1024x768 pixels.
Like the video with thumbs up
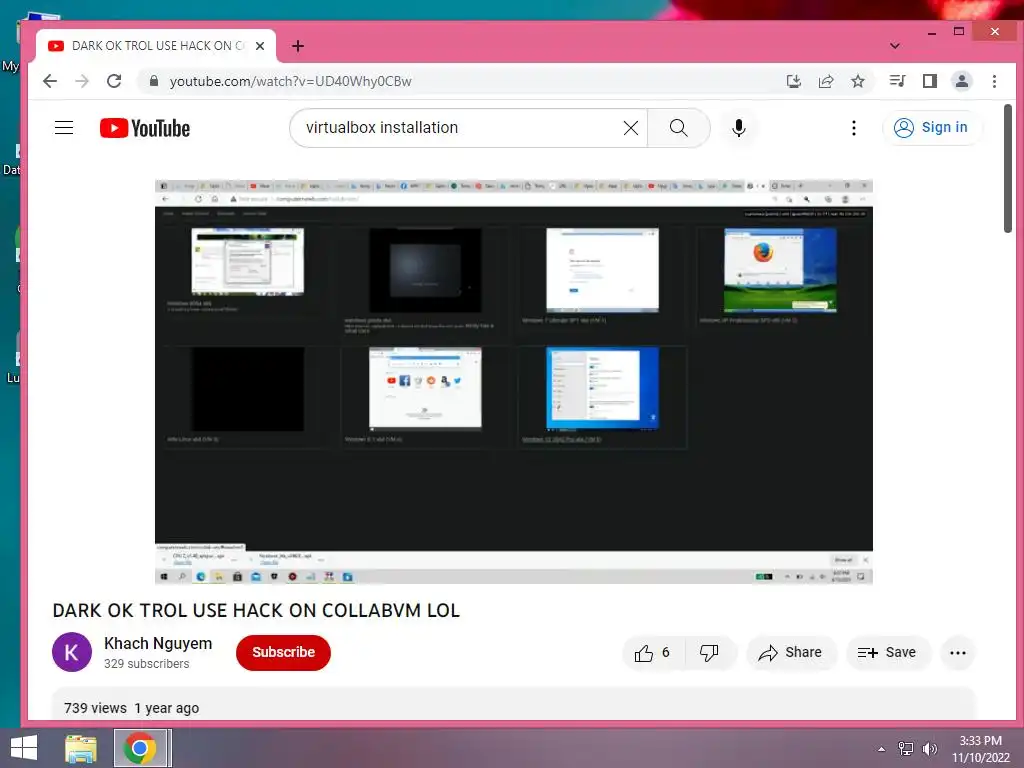[x=652, y=652]
